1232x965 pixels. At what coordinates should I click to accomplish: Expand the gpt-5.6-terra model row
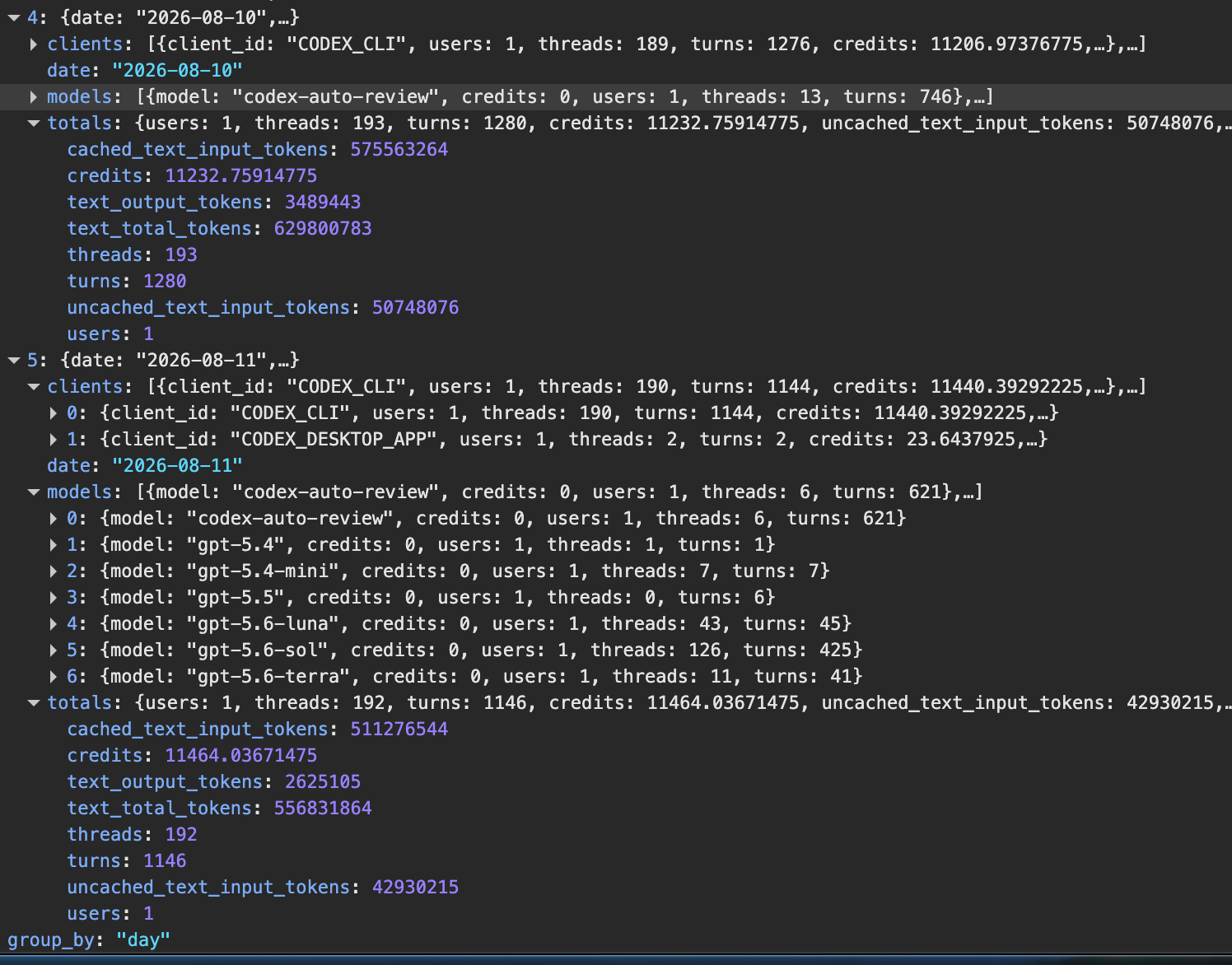click(54, 676)
